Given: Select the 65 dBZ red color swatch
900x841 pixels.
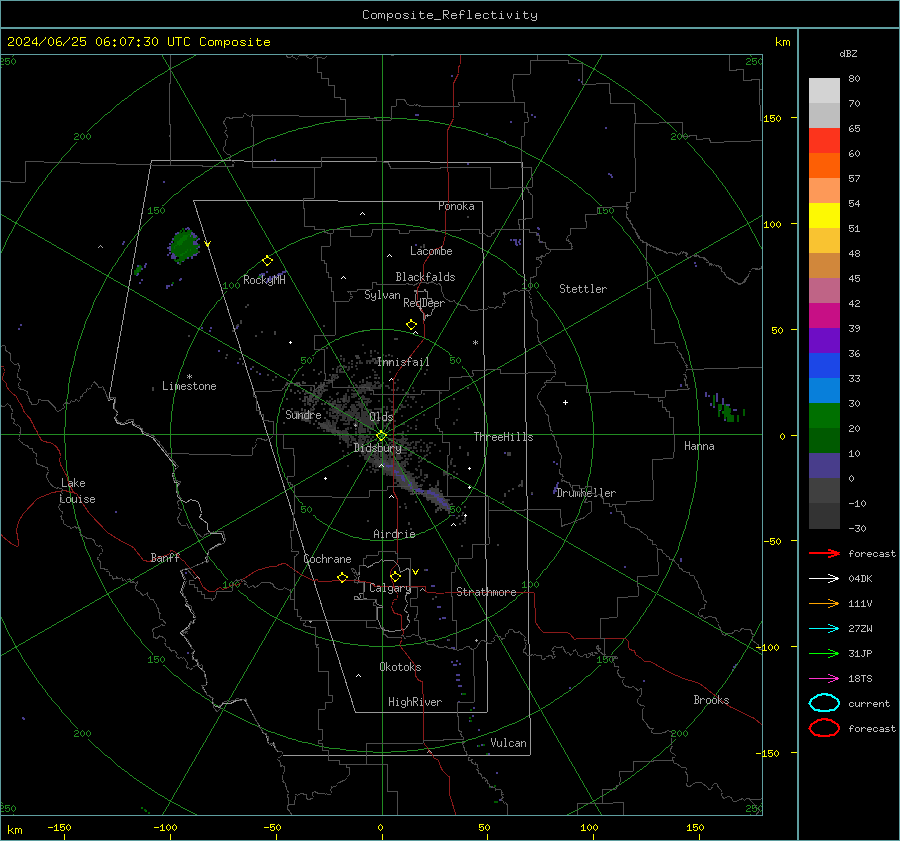Looking at the screenshot, I should [824, 140].
